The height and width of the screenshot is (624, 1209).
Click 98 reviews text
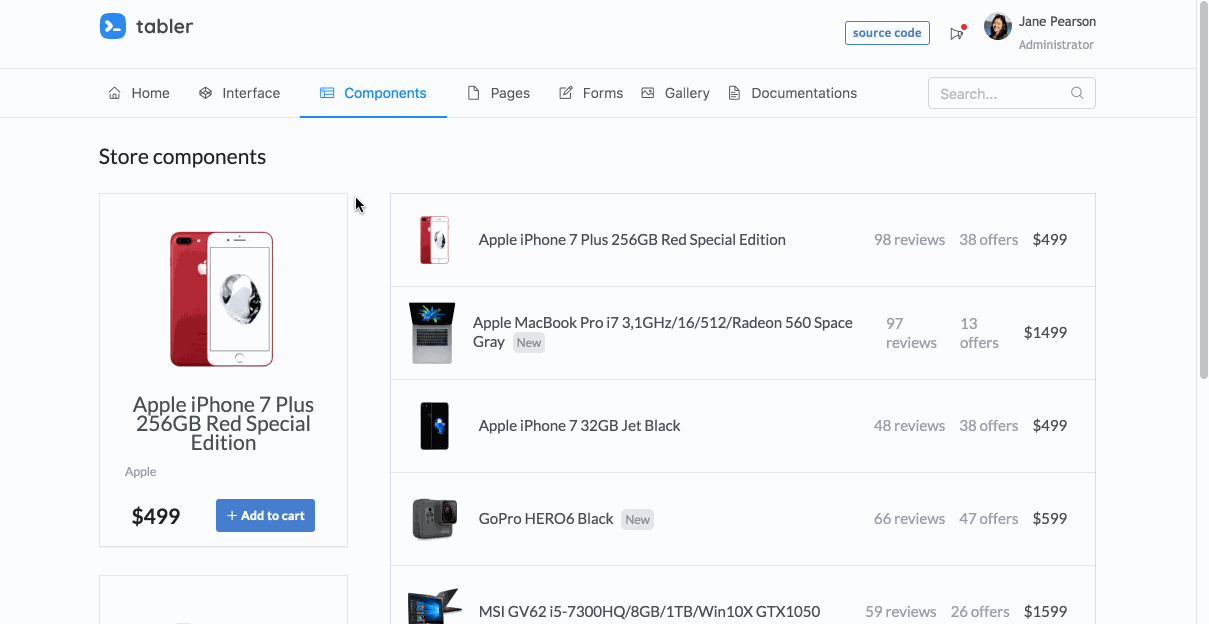point(909,240)
